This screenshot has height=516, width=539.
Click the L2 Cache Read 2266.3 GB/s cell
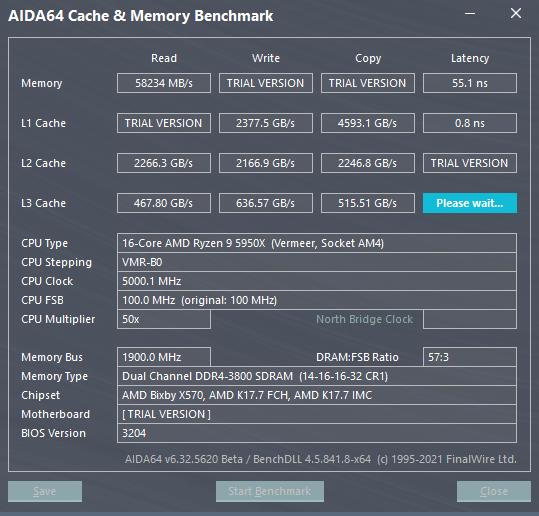pyautogui.click(x=164, y=163)
